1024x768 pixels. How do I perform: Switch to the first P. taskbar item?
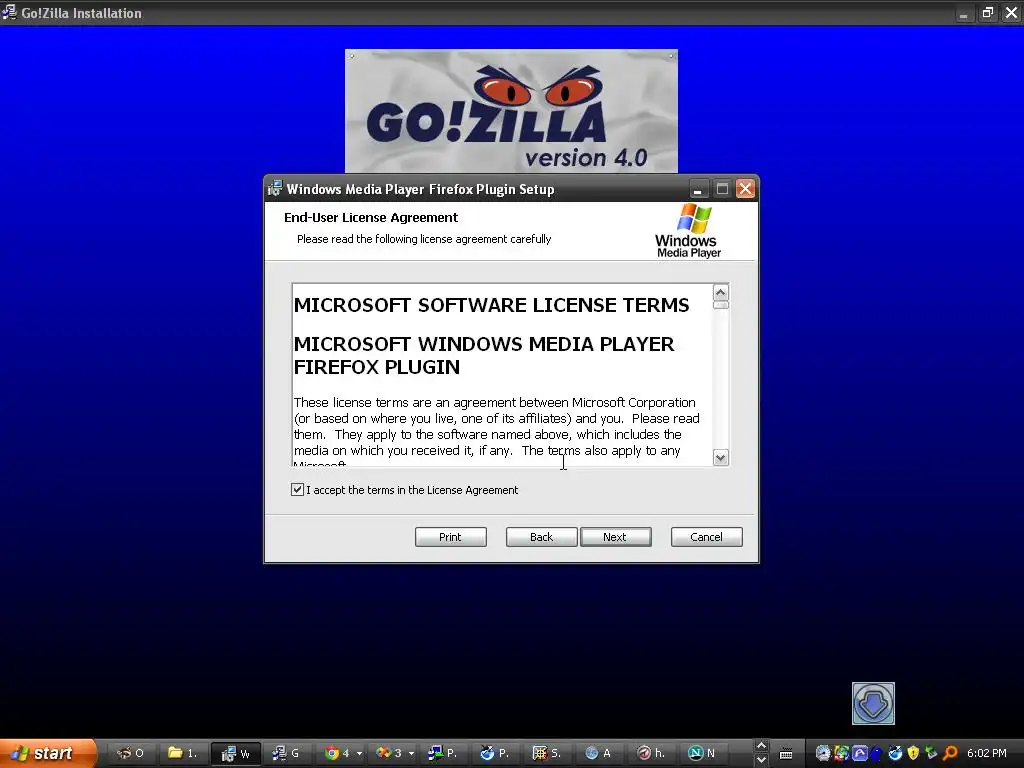tap(443, 753)
